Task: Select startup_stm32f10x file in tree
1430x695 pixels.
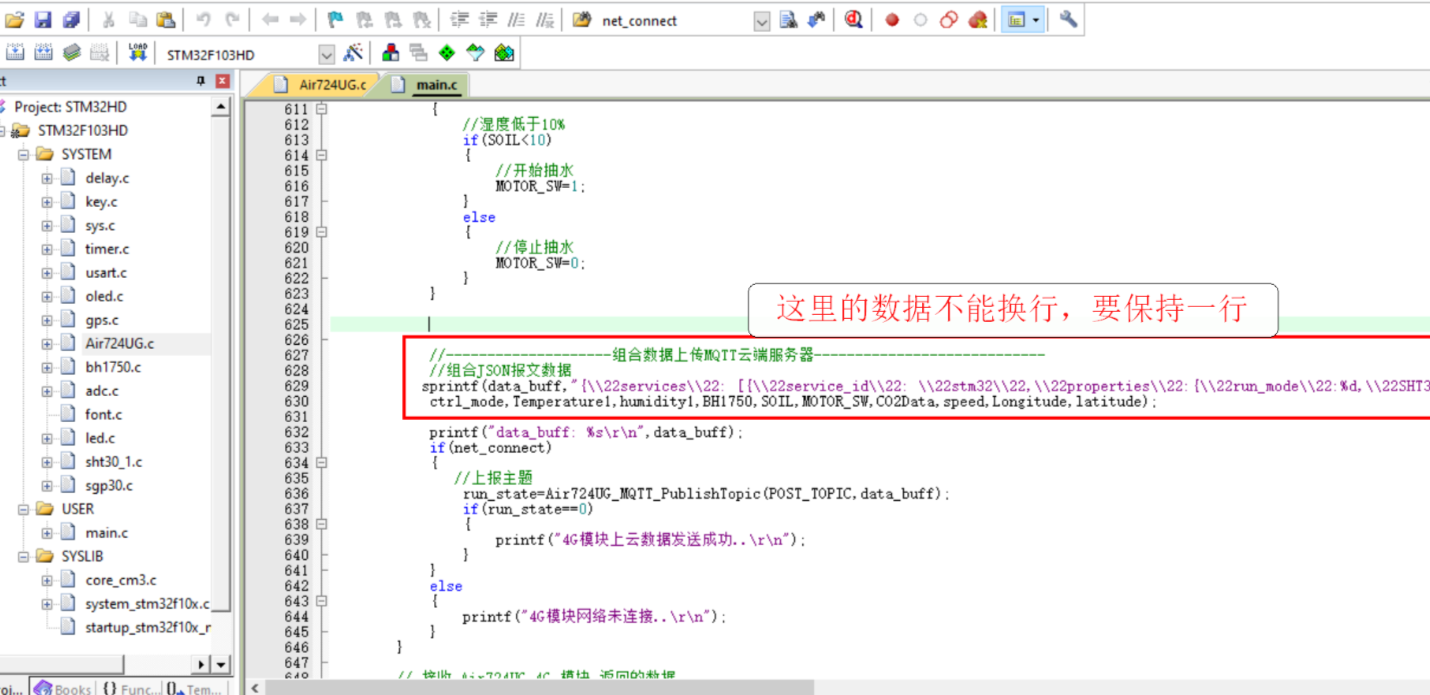Action: click(148, 627)
